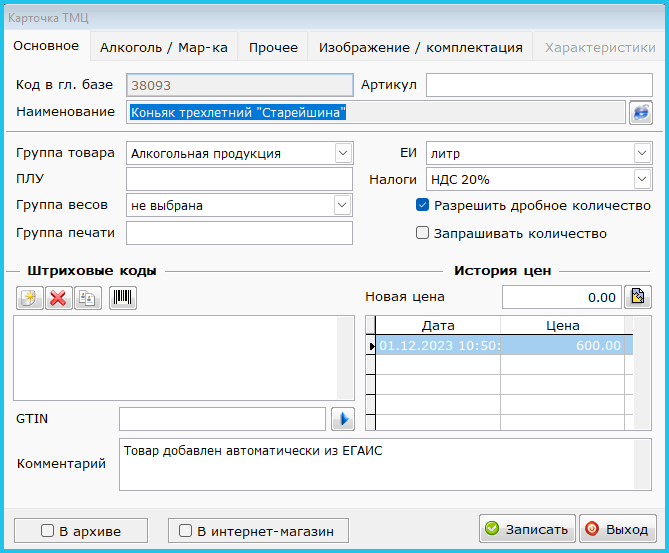Check the В архиве checkbox
This screenshot has width=669, height=553.
(47, 531)
